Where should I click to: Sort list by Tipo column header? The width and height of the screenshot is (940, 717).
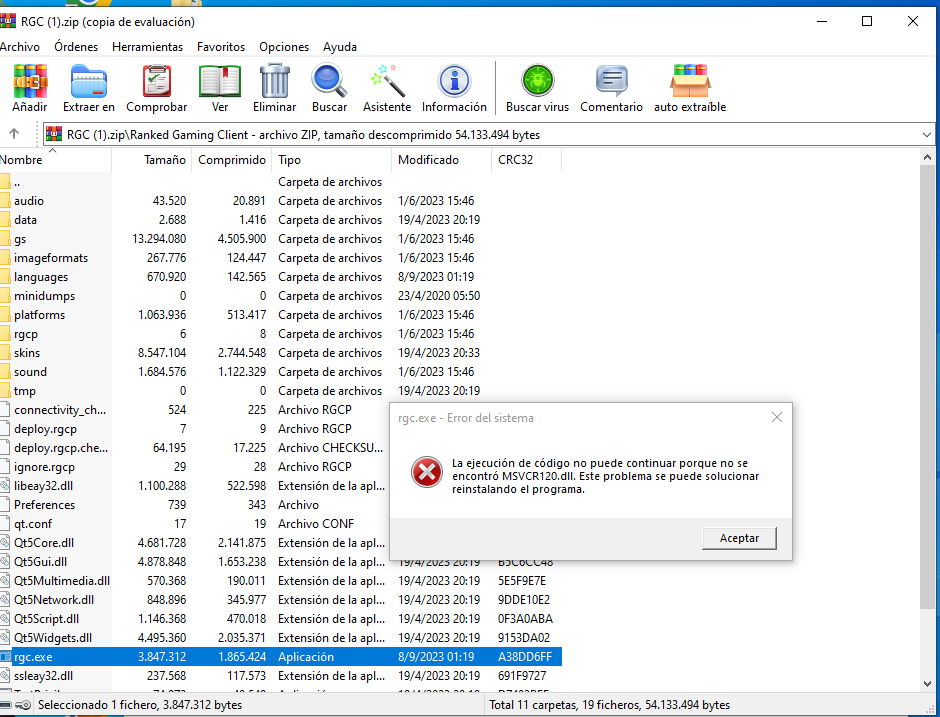[332, 159]
